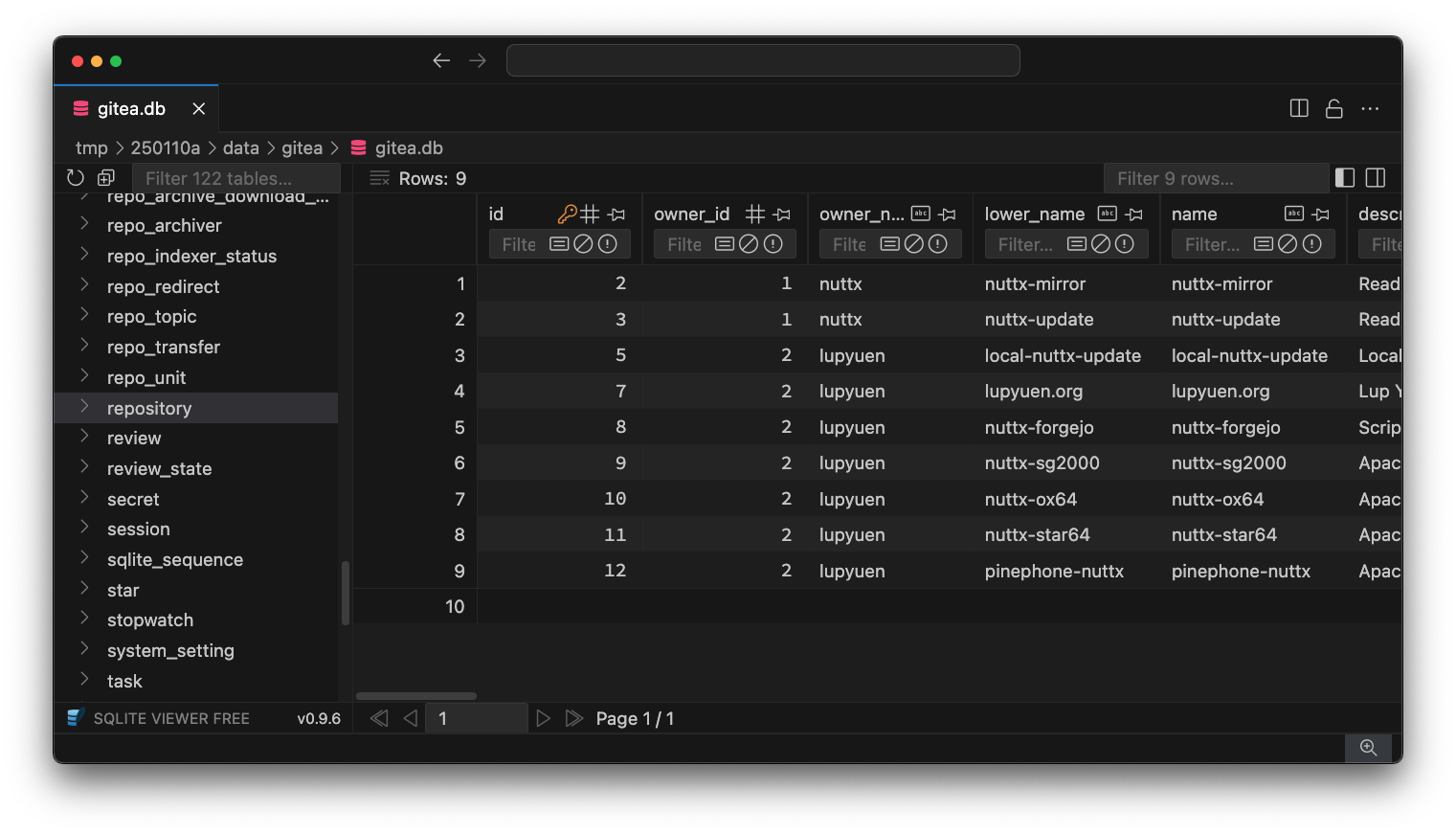Screen dimensions: 1456x834
Task: Toggle exclamation filter in lower_name column
Action: (1126, 244)
